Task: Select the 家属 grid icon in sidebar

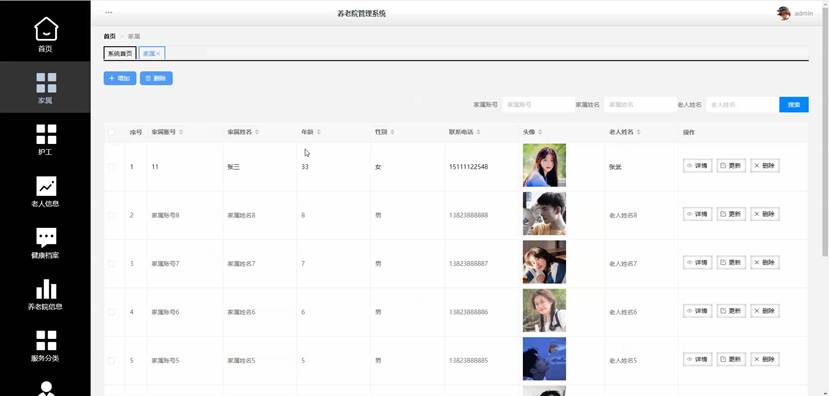Action: pyautogui.click(x=46, y=83)
